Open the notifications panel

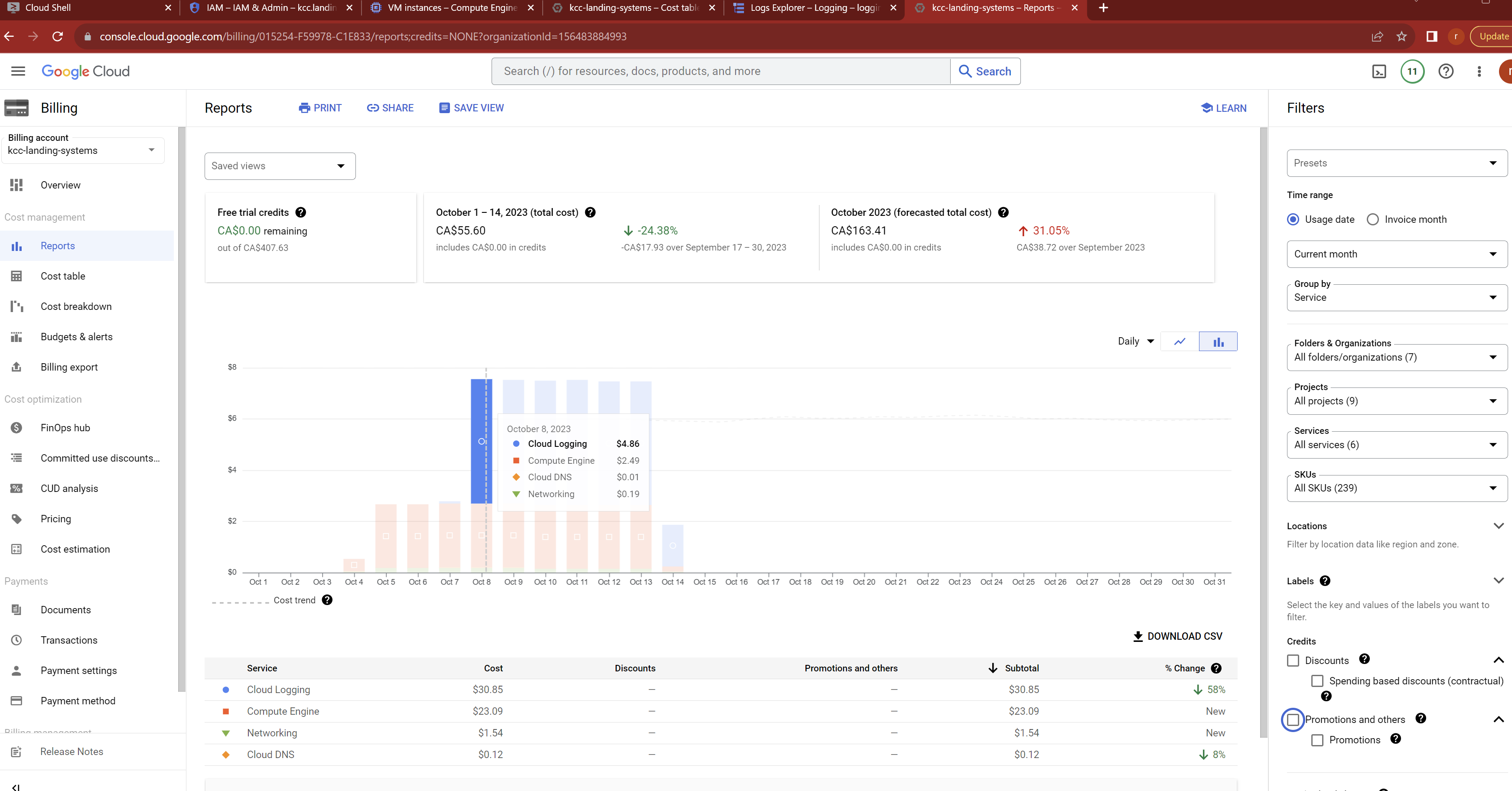(x=1412, y=71)
